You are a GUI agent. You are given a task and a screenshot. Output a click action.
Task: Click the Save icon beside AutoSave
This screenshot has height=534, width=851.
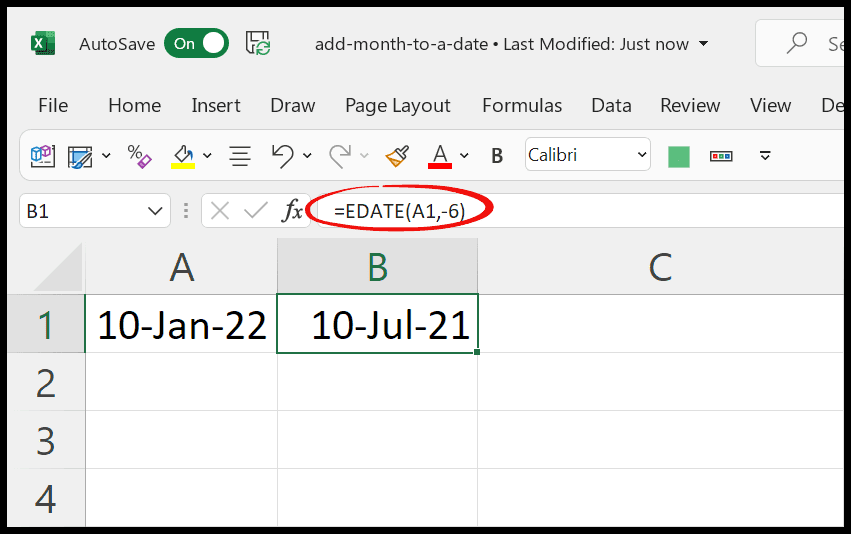tap(258, 43)
